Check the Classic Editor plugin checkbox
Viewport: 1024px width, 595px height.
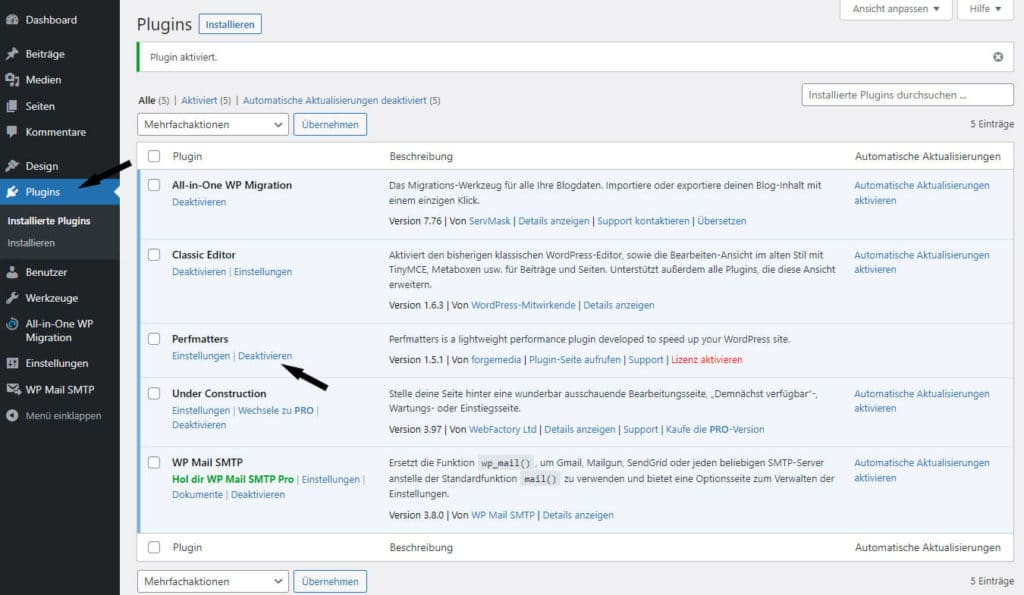click(153, 255)
